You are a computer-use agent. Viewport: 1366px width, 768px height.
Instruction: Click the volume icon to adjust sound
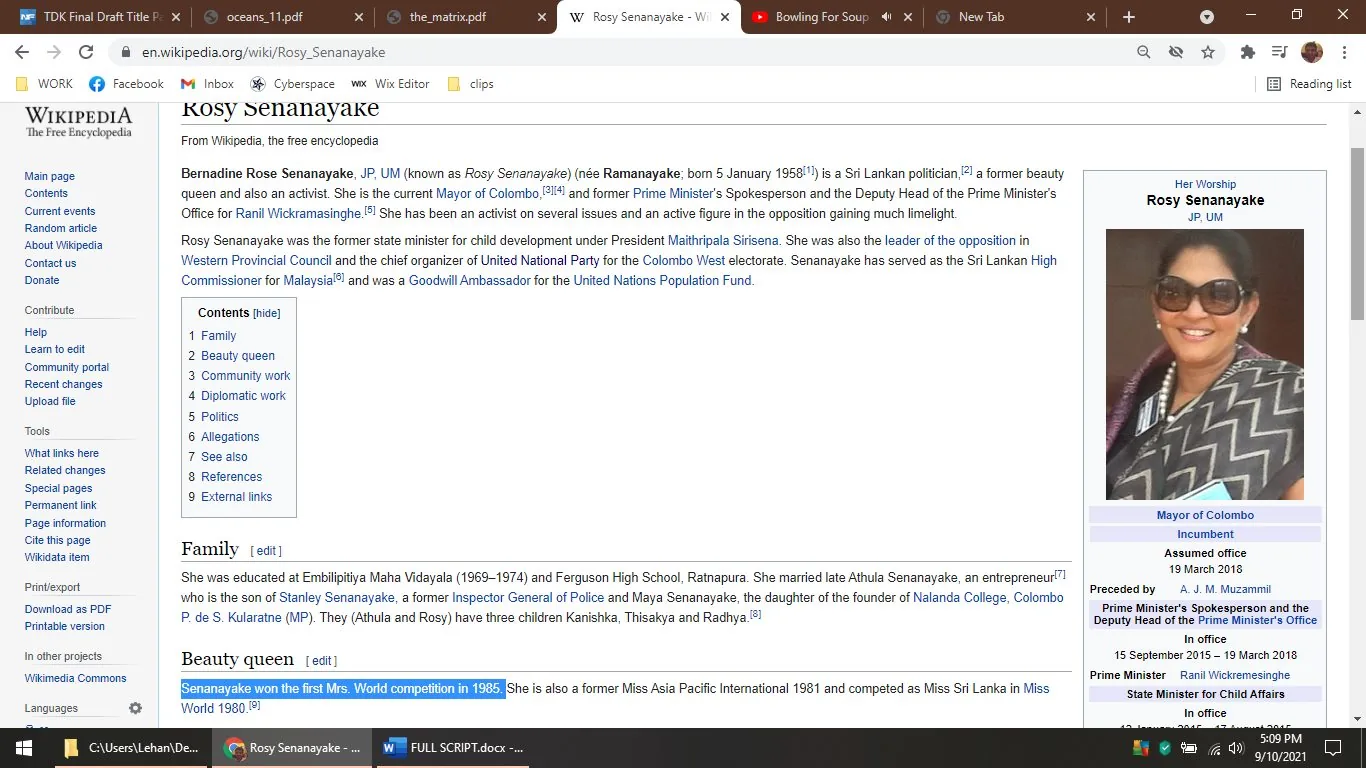click(x=1234, y=747)
